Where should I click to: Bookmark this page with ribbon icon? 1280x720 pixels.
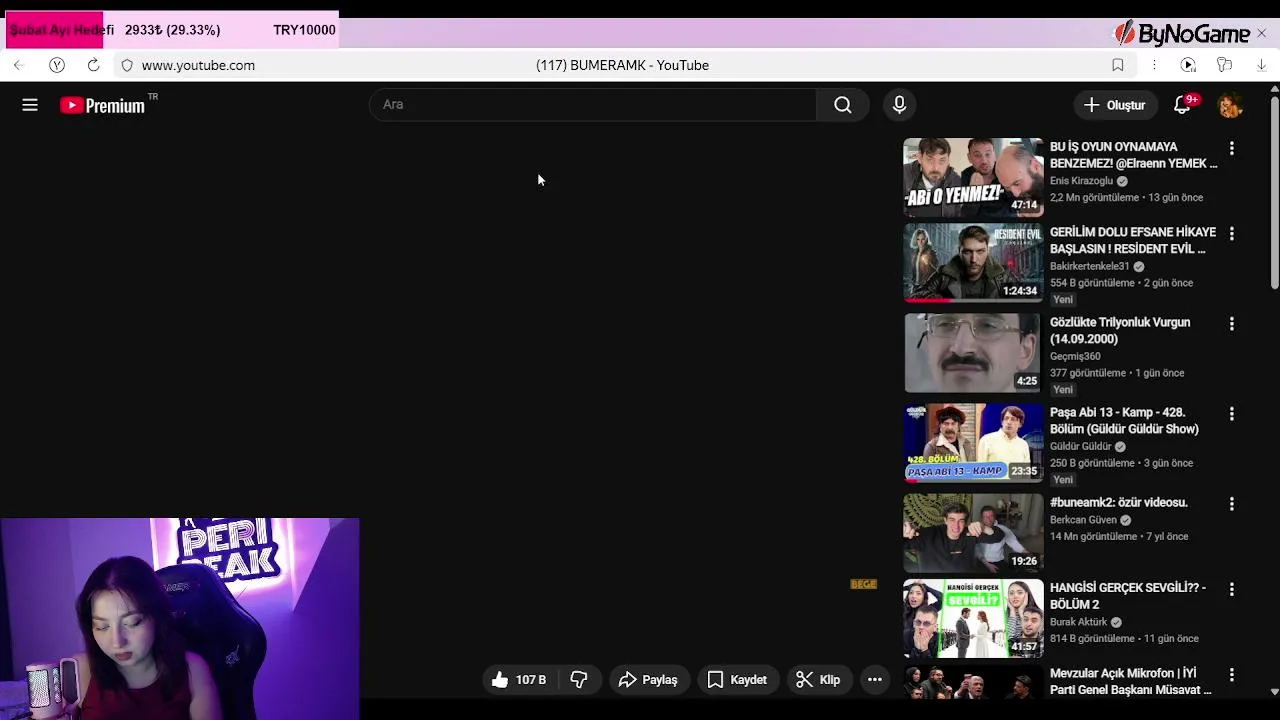coord(1118,65)
